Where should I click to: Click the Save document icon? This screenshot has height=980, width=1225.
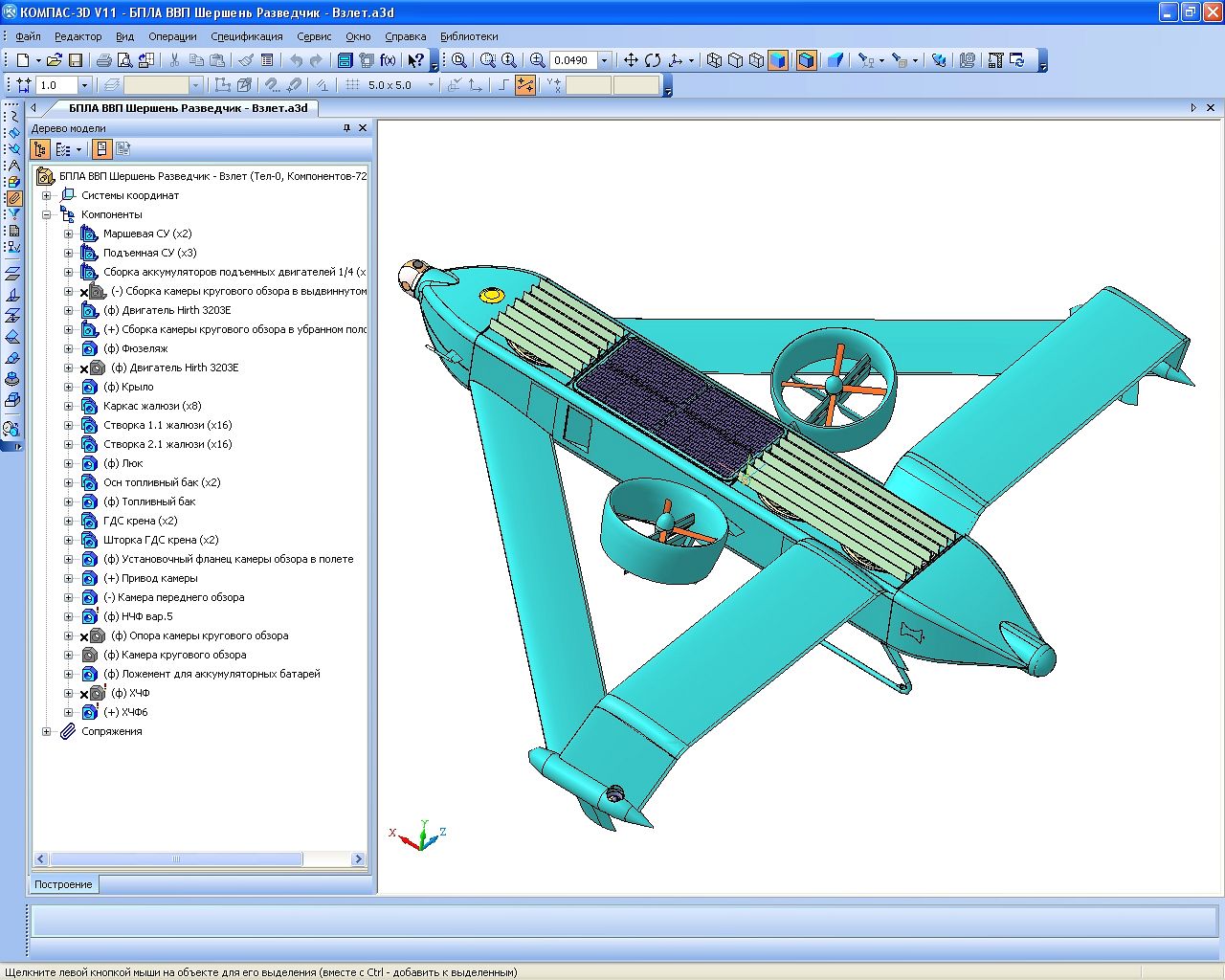(x=75, y=60)
